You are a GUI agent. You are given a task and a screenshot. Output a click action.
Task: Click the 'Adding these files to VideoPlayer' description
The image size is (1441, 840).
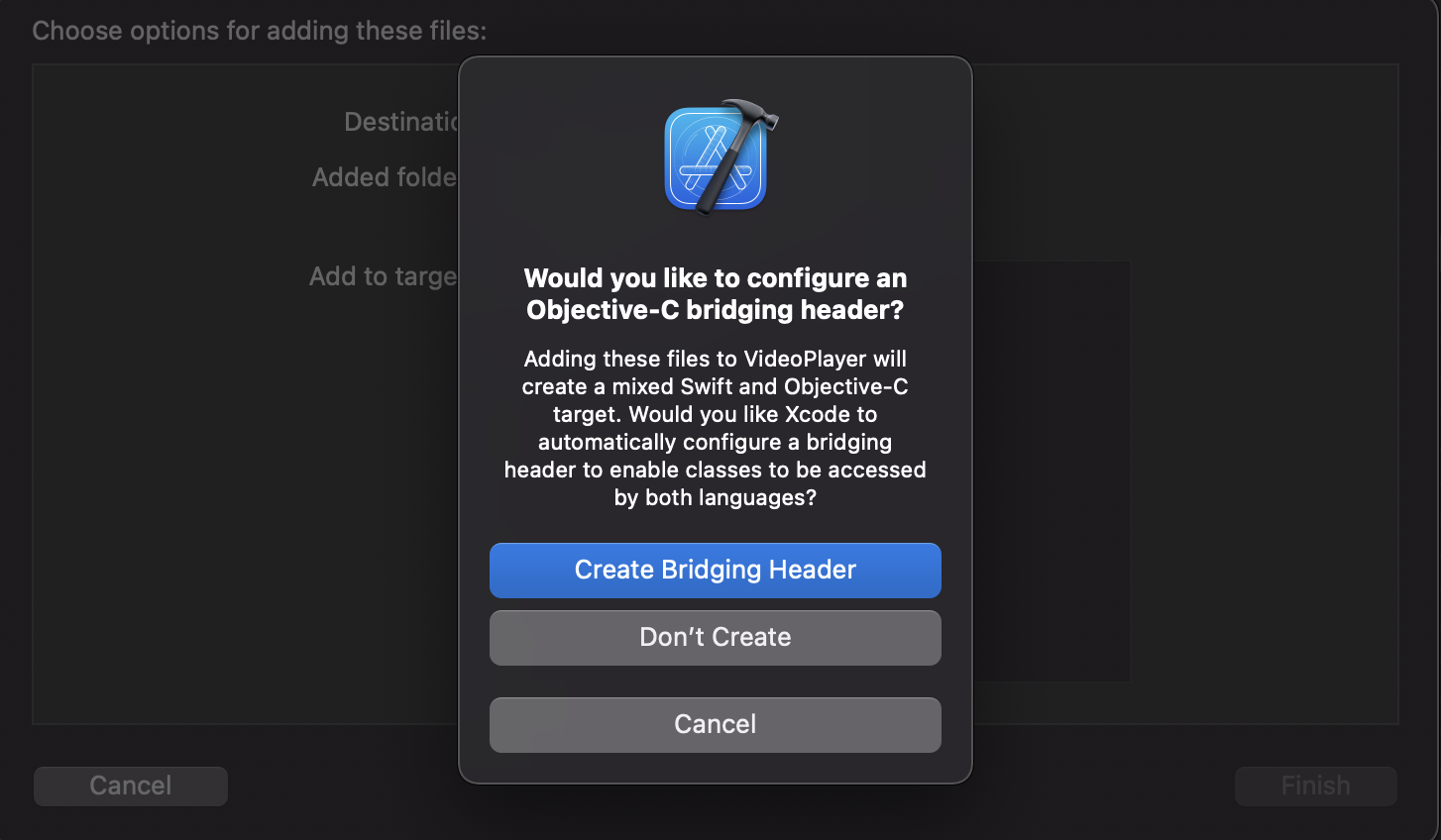pyautogui.click(x=715, y=428)
